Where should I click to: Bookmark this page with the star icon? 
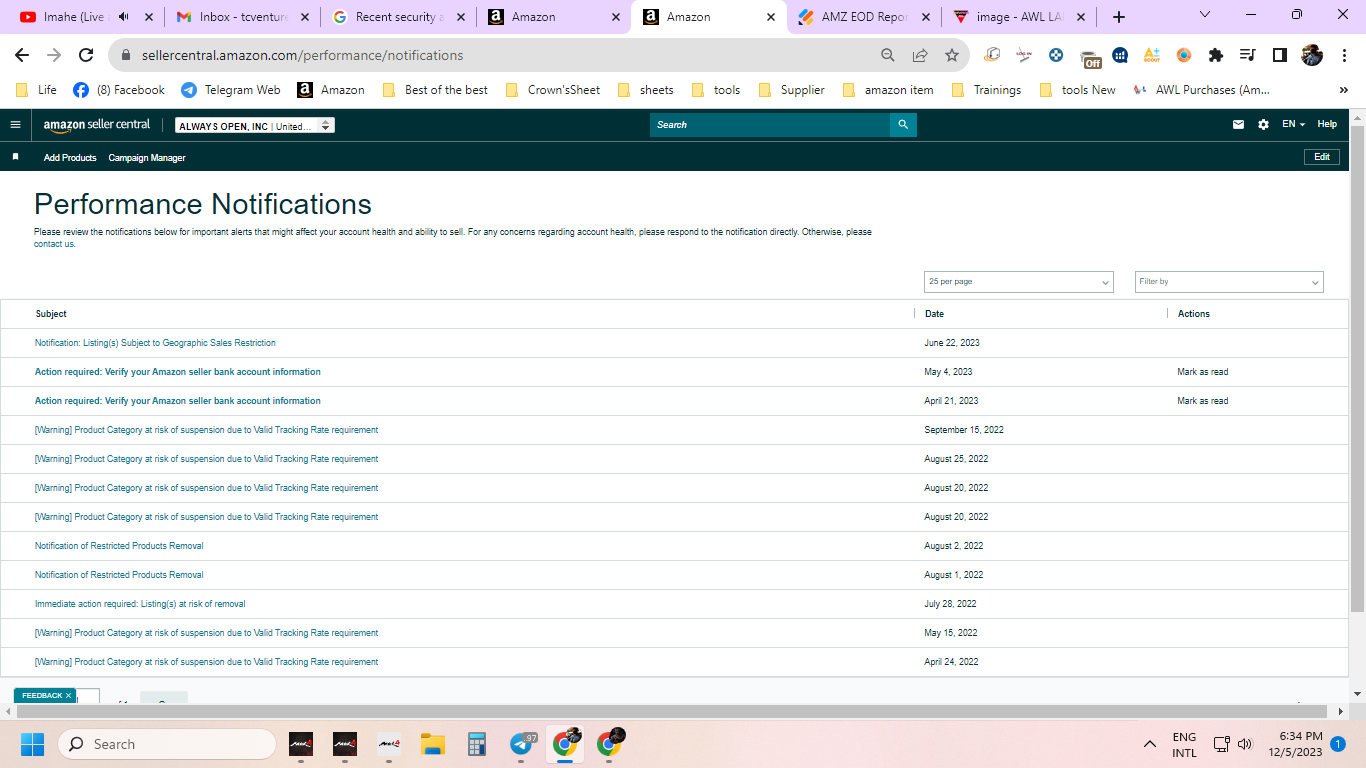click(952, 55)
